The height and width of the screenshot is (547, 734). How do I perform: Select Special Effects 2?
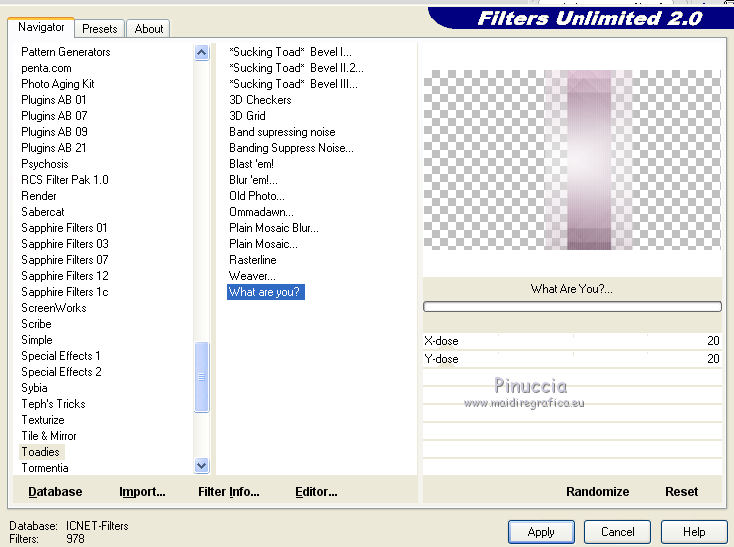click(x=61, y=372)
